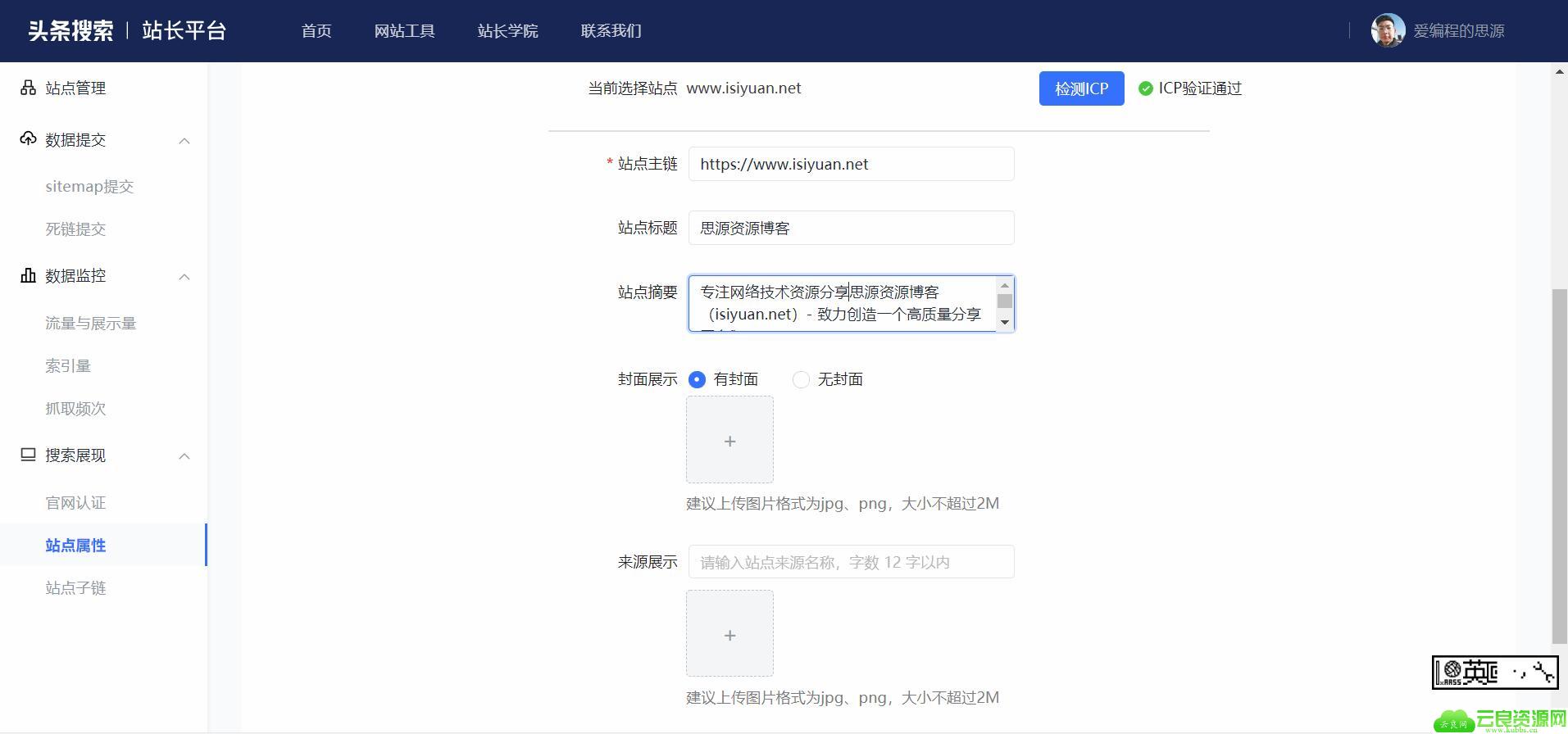This screenshot has height=734, width=1568.
Task: Click the page scrollbar up arrow
Action: (x=1560, y=71)
